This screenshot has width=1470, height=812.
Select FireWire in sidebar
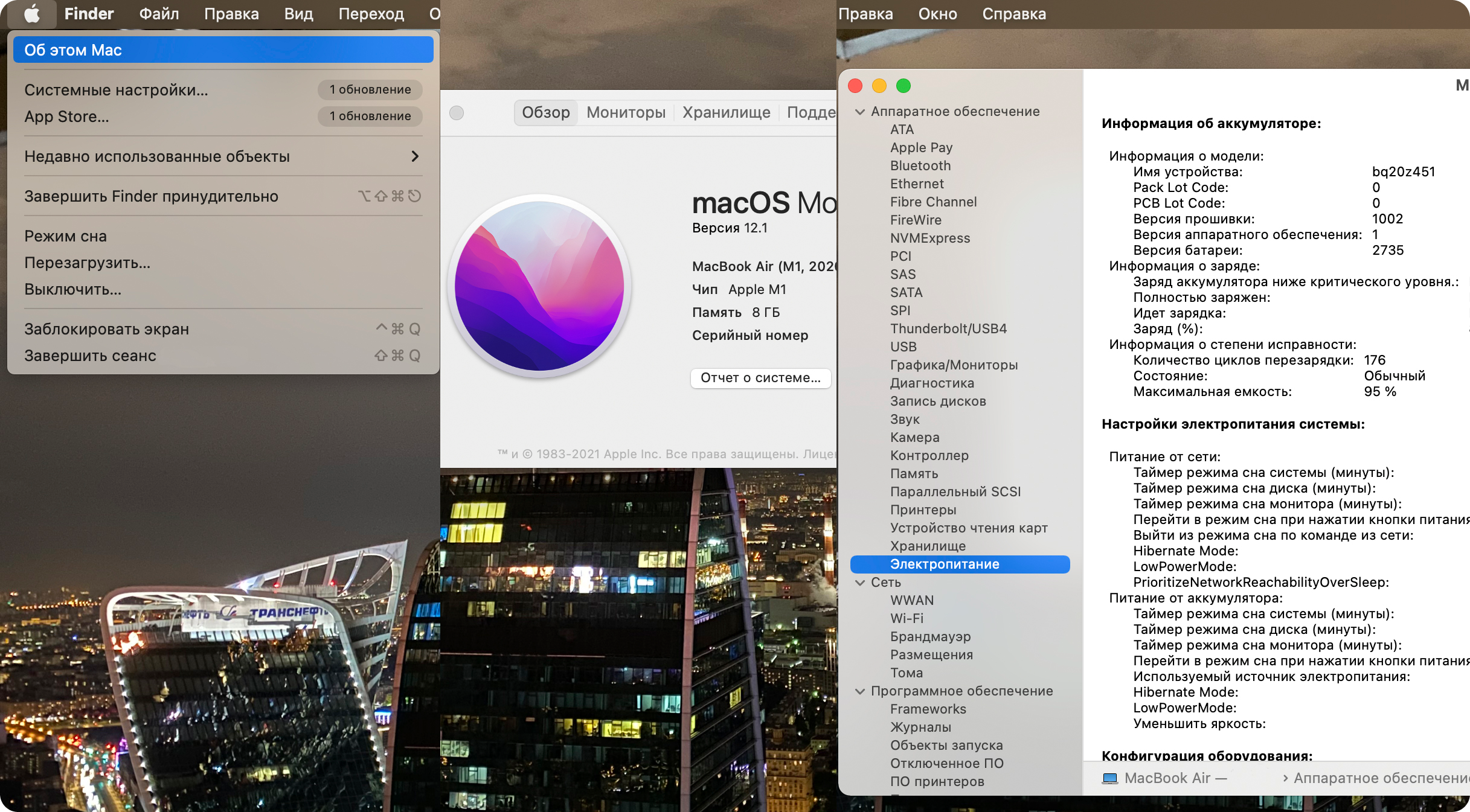tap(916, 220)
